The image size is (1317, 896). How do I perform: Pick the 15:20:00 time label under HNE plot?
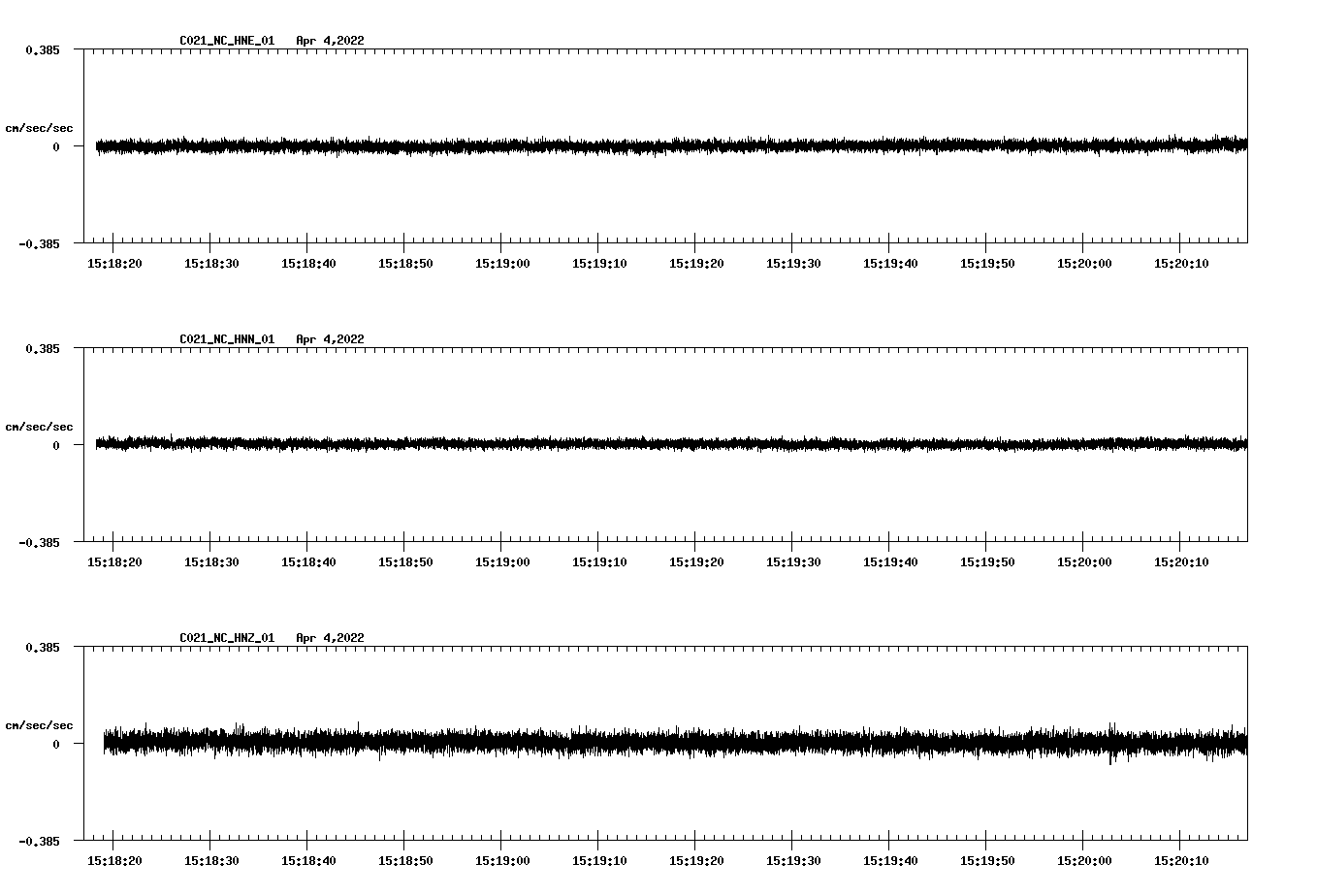click(x=1084, y=264)
